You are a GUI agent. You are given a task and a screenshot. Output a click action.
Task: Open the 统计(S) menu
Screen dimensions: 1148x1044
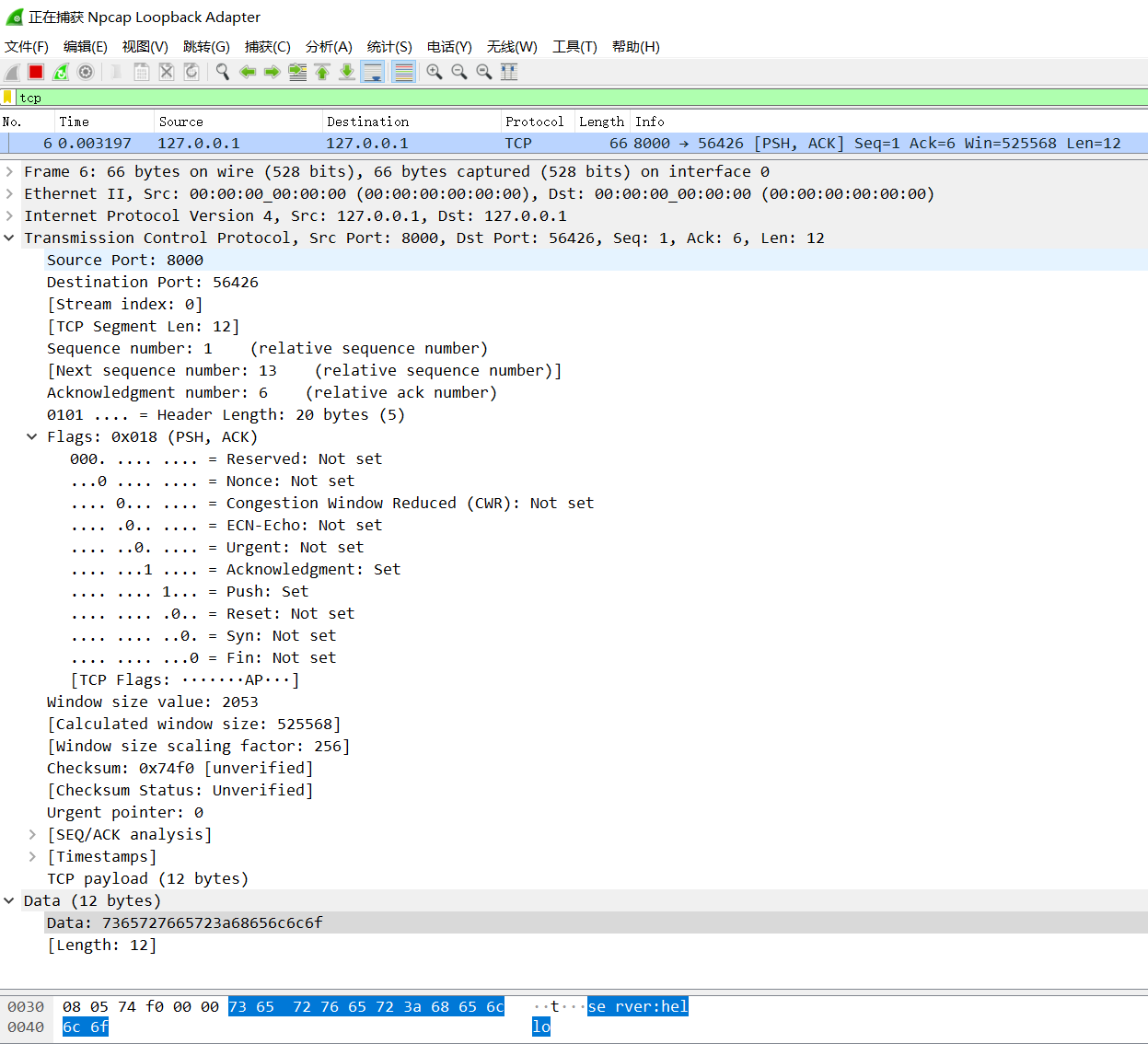[x=389, y=46]
